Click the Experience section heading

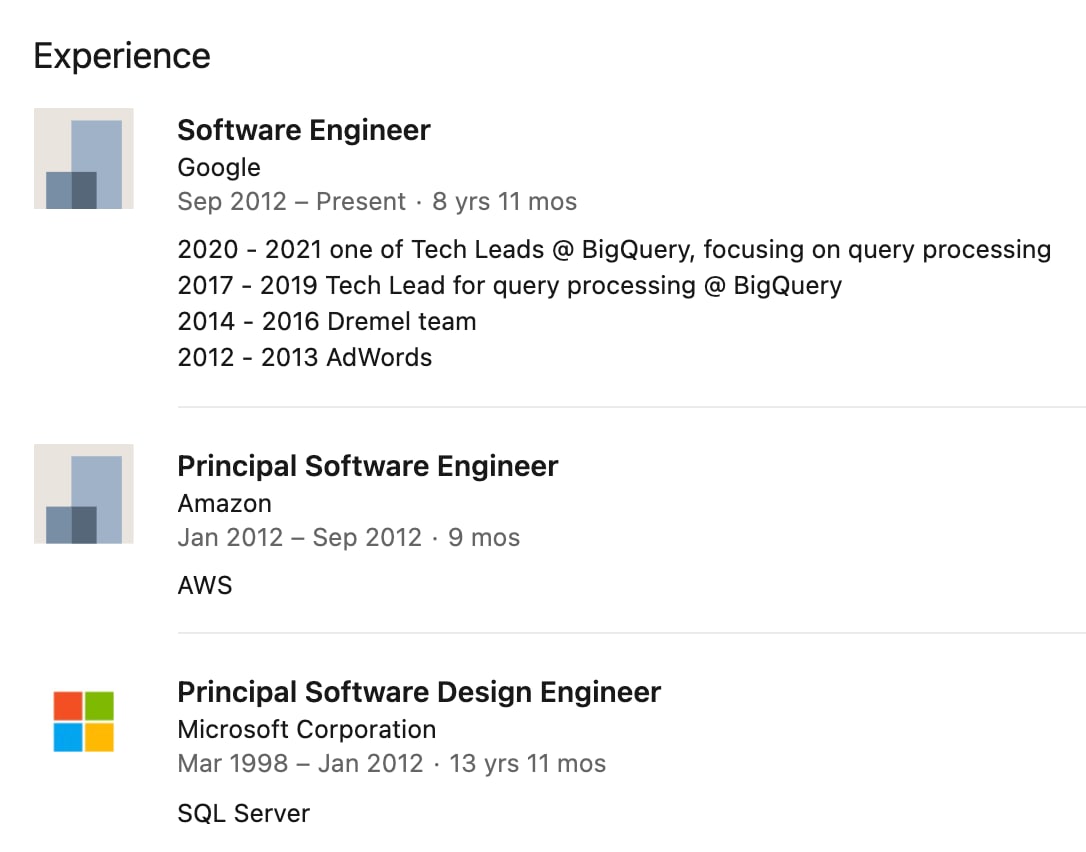click(122, 56)
